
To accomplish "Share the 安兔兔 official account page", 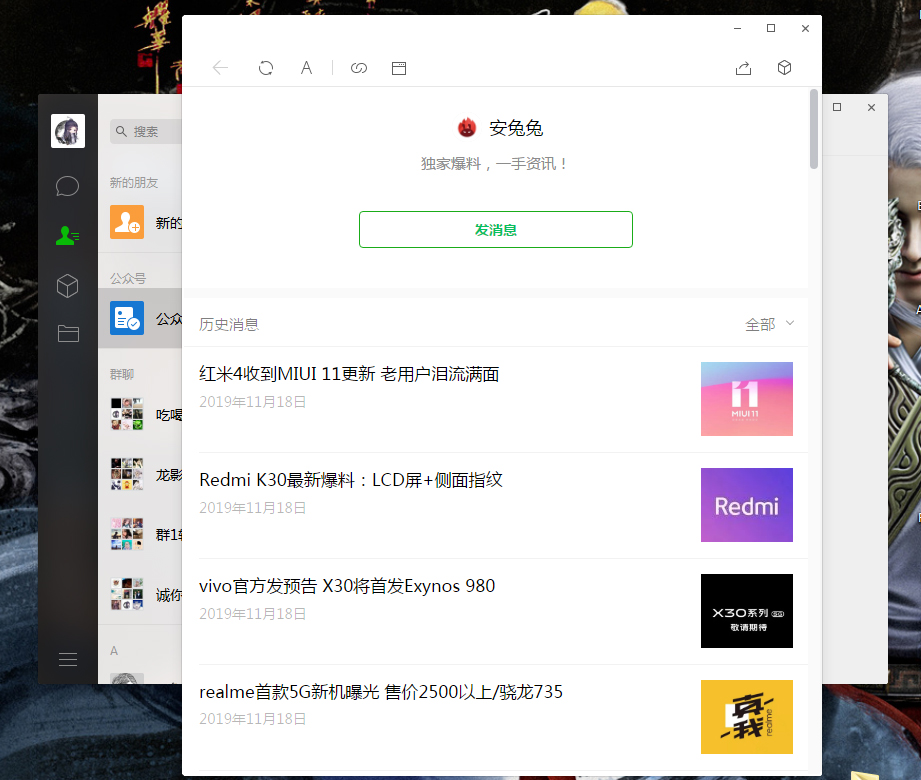I will tap(743, 68).
